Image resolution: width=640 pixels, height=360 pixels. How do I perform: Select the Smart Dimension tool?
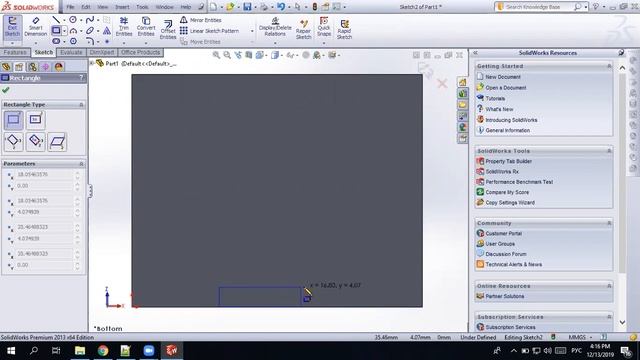[36, 27]
